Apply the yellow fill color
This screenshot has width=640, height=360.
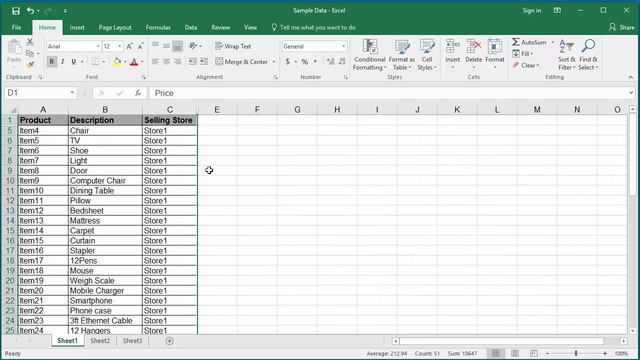tap(117, 62)
